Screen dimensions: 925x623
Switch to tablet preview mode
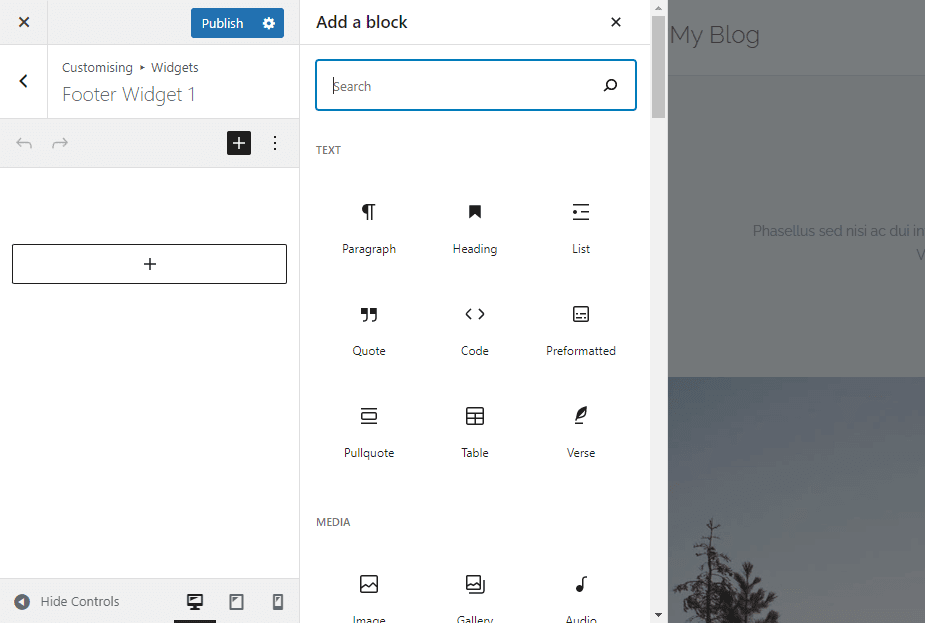236,601
